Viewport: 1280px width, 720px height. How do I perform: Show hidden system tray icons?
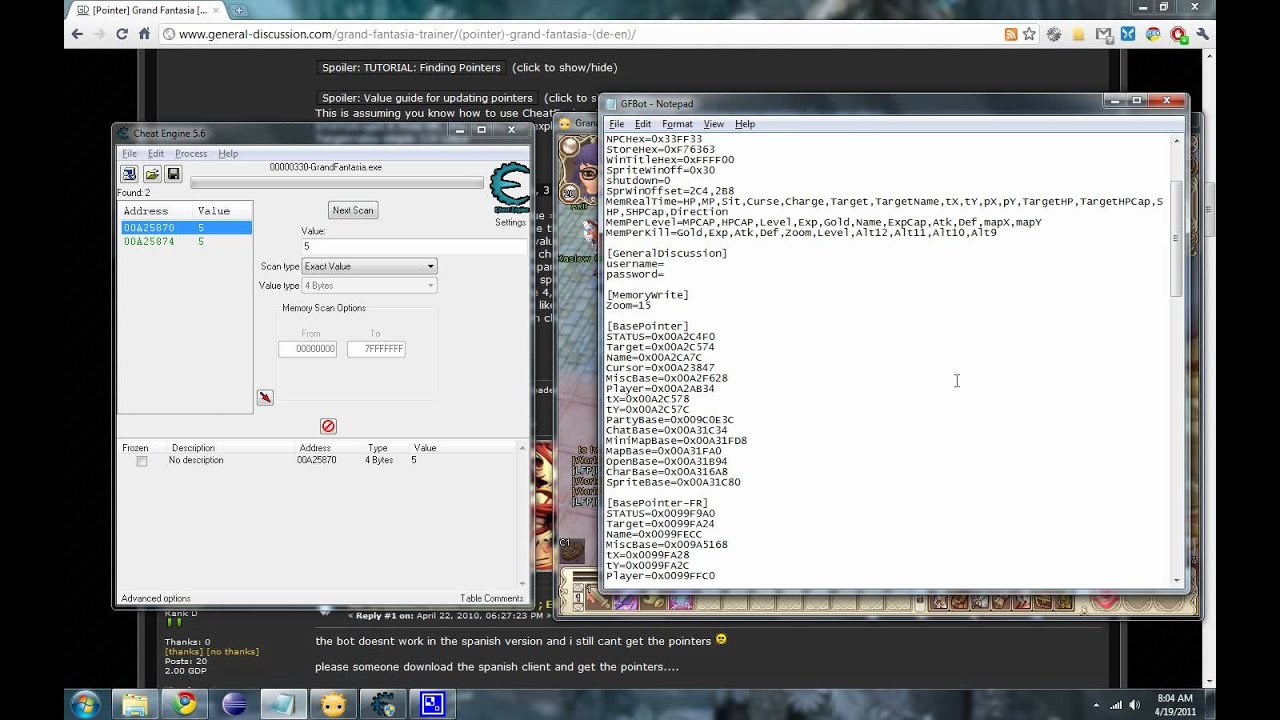pyautogui.click(x=1097, y=705)
